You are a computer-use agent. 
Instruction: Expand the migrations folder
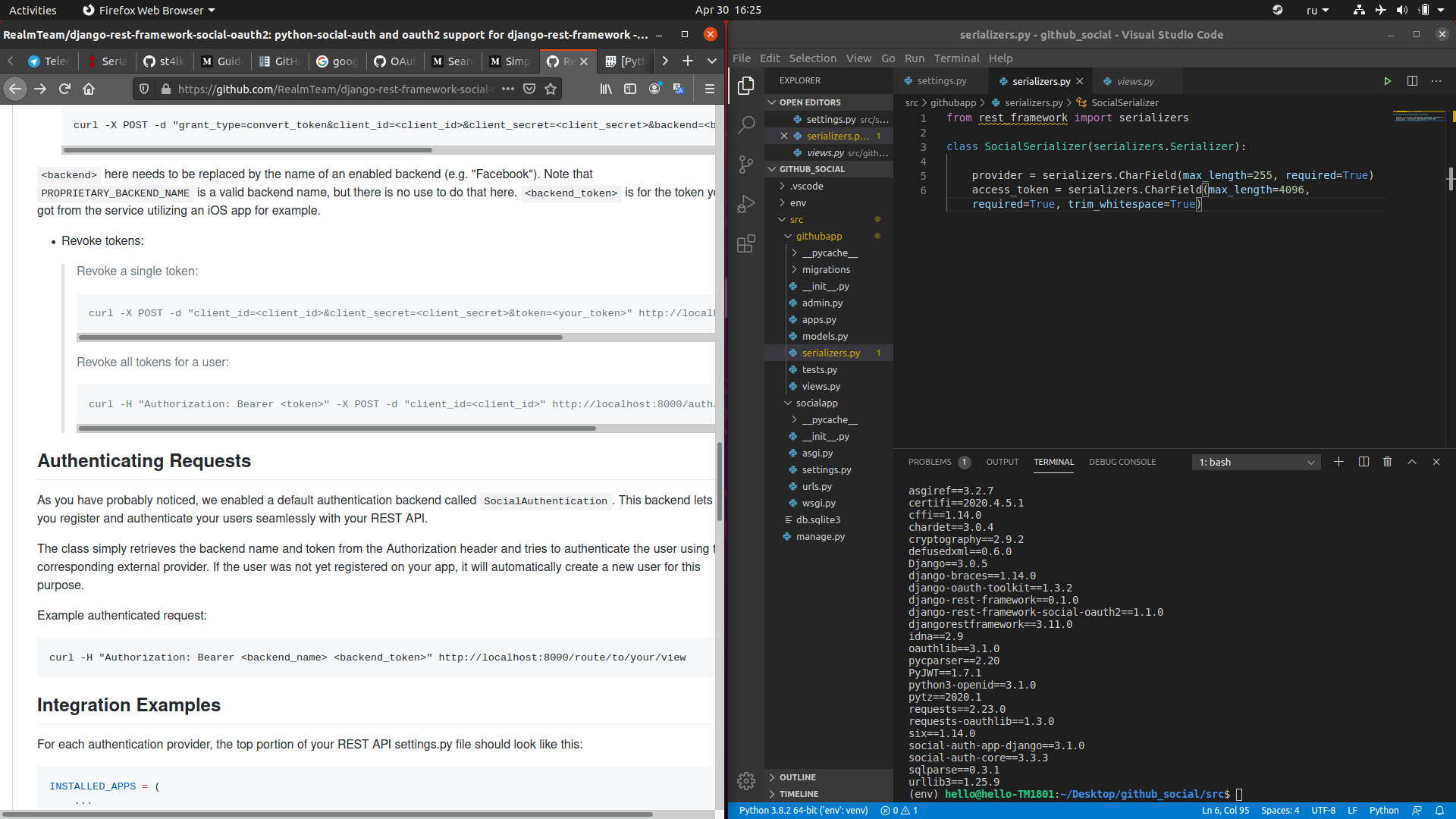click(828, 269)
